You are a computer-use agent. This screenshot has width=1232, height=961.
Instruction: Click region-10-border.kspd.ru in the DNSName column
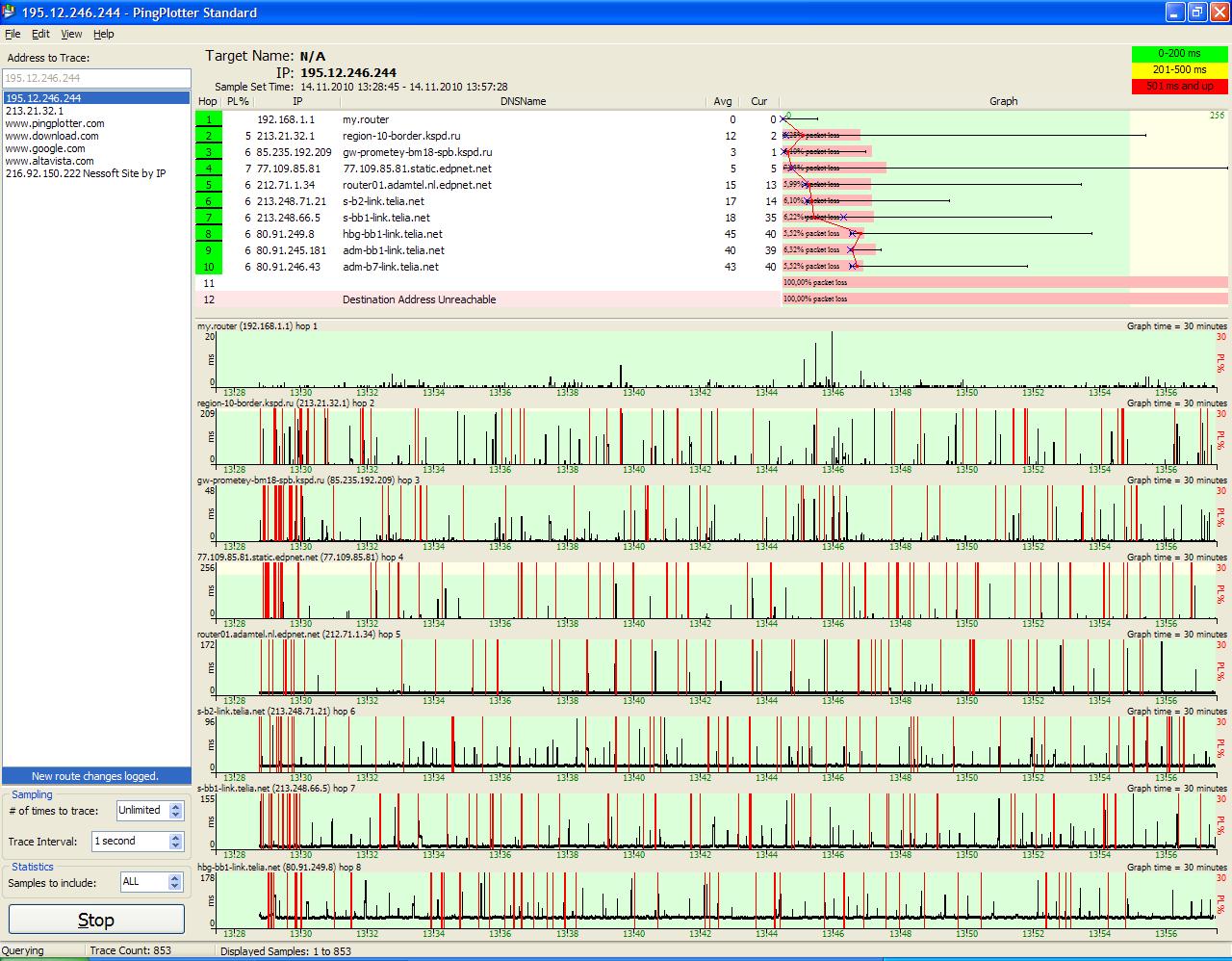(x=401, y=136)
